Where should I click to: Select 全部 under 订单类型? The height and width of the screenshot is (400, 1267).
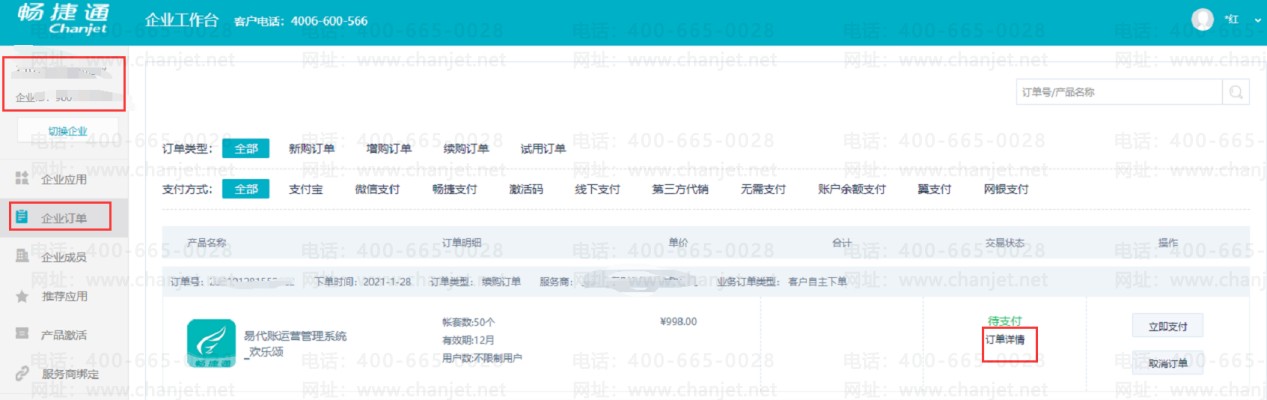246,149
